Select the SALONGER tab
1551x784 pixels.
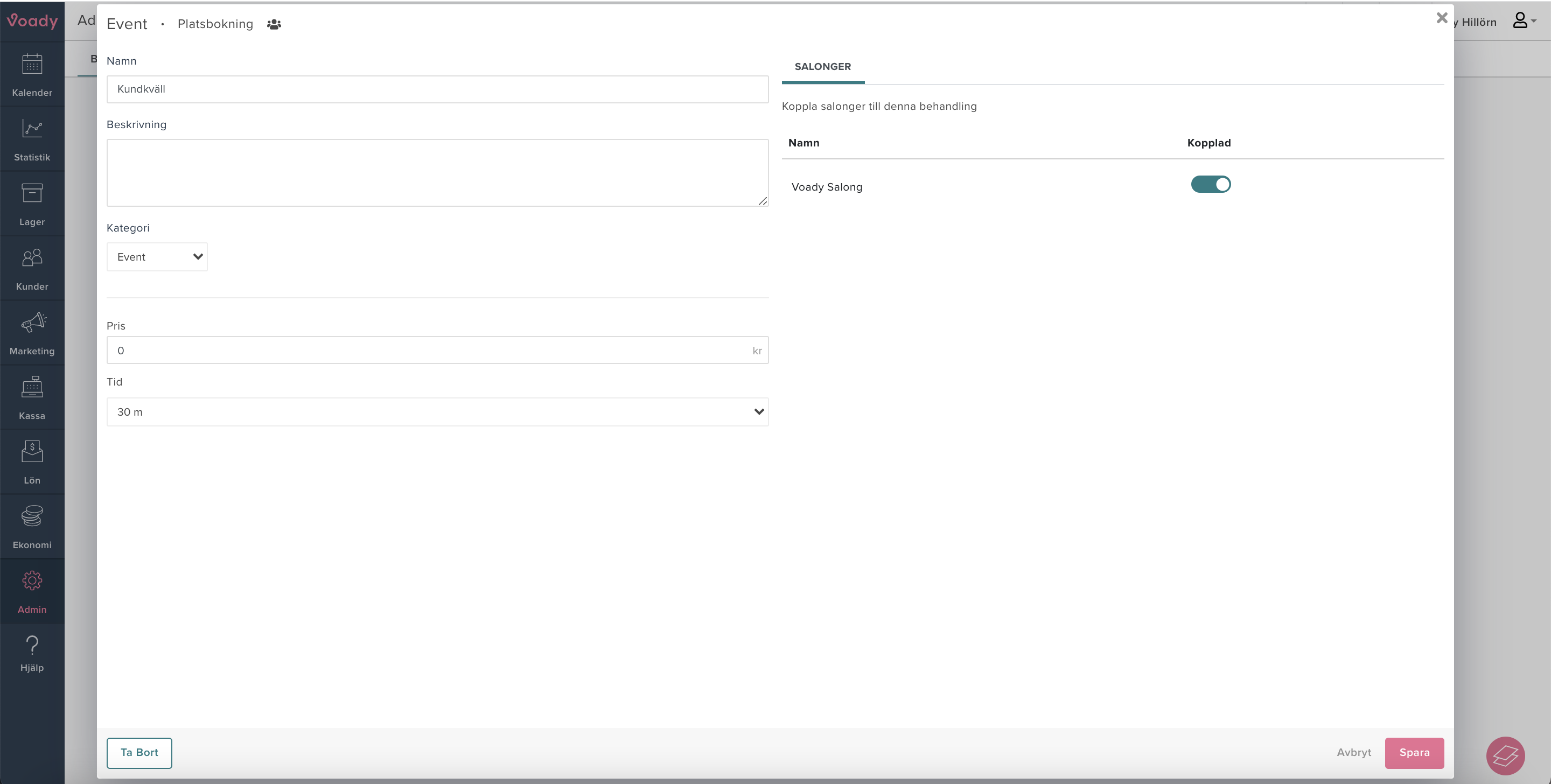(822, 67)
